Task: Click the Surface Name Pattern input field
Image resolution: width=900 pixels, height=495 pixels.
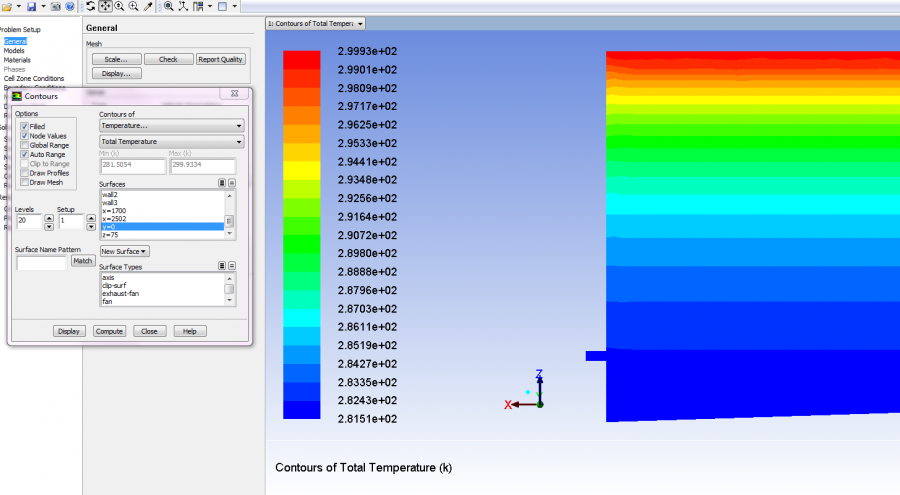Action: (x=41, y=262)
